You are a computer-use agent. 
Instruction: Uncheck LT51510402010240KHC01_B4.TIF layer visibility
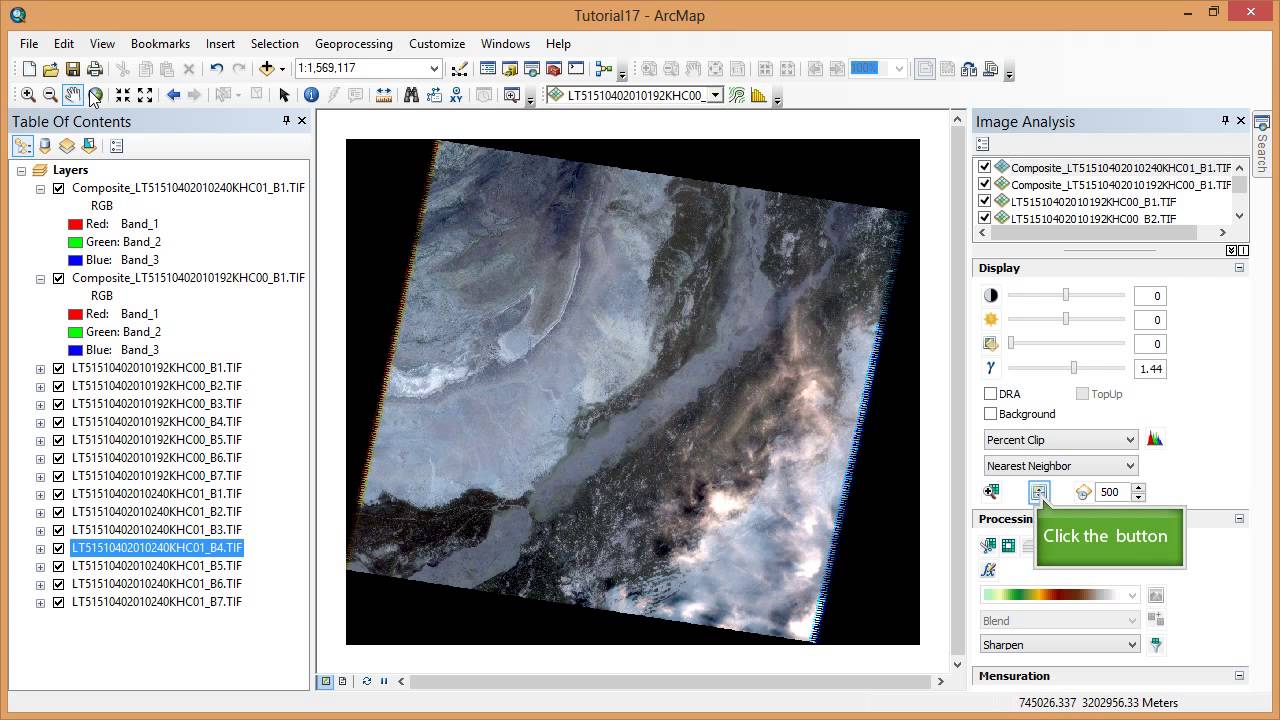coord(58,548)
